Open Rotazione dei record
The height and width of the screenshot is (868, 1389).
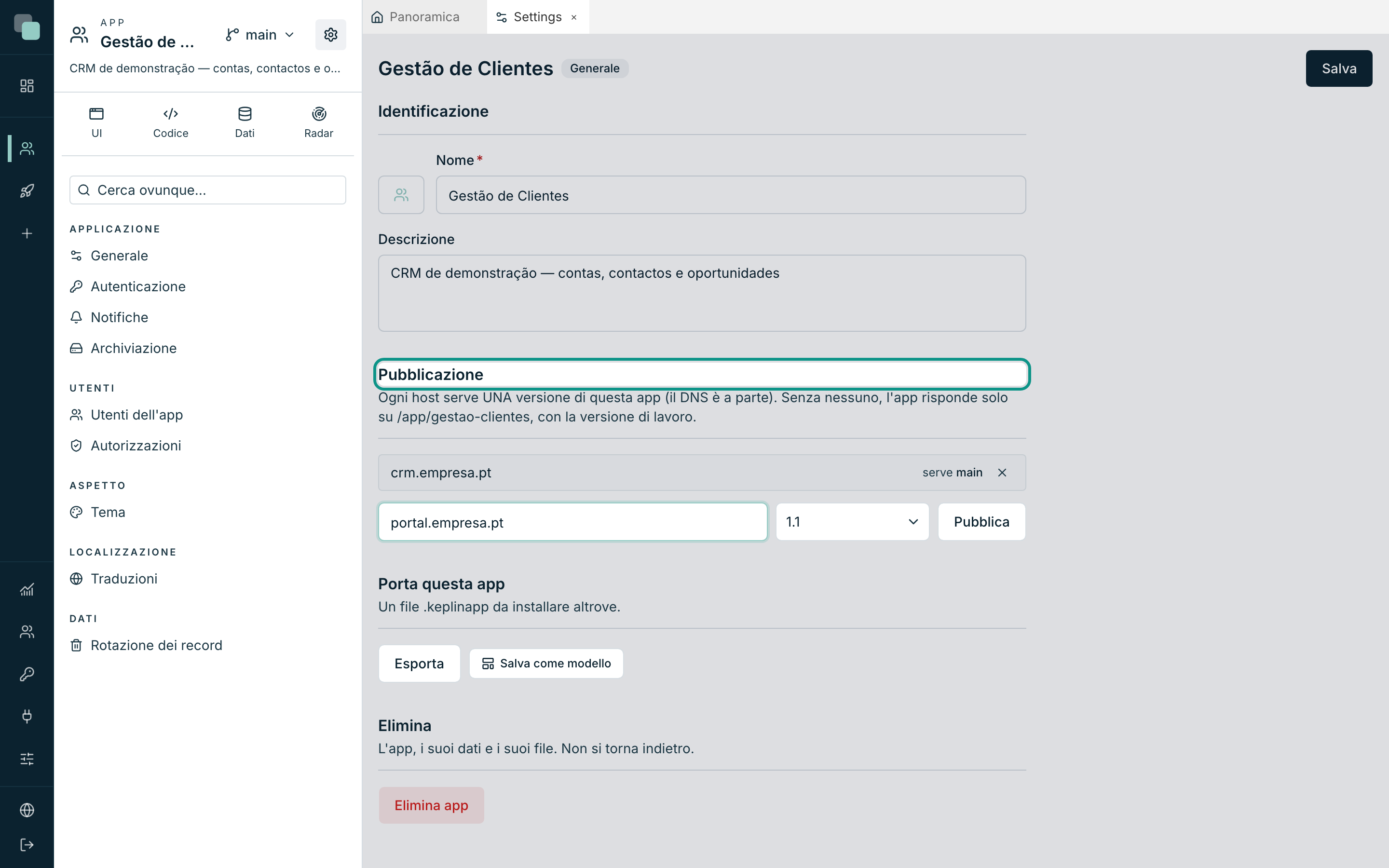point(146,645)
